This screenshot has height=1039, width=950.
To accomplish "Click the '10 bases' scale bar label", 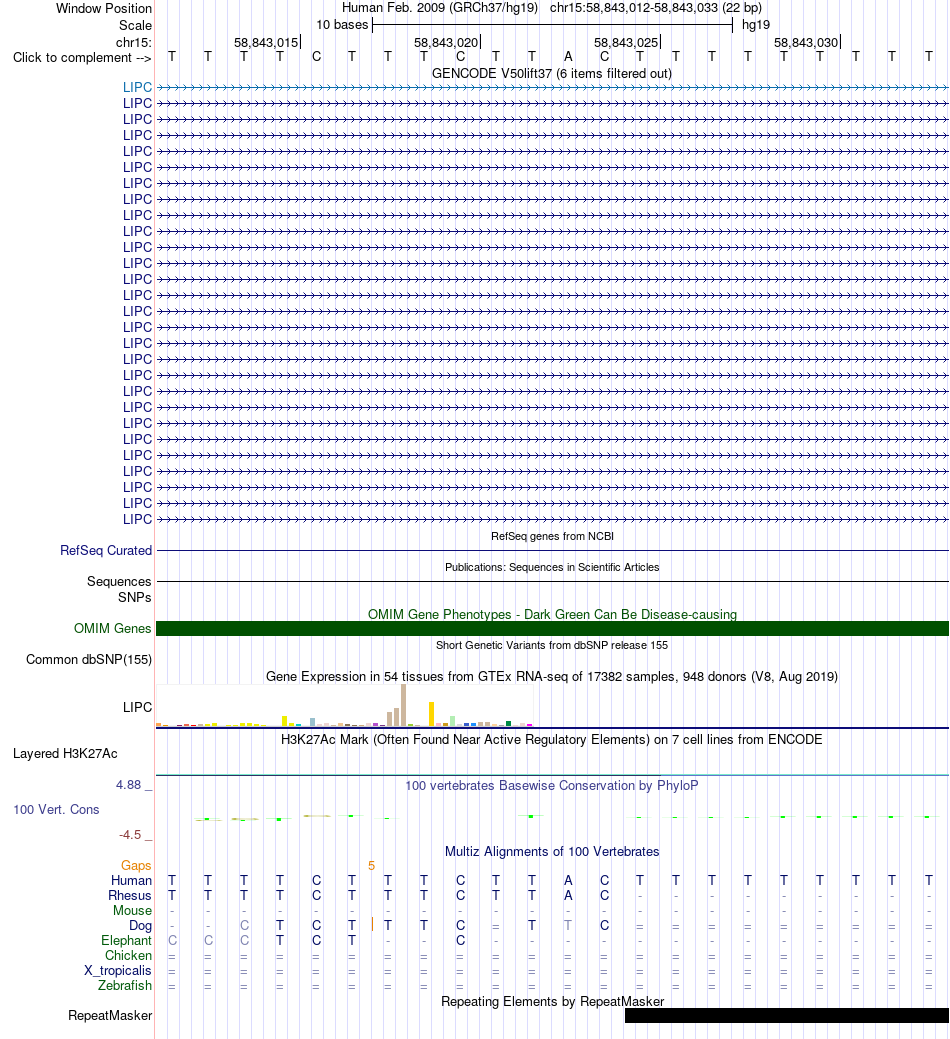I will (342, 25).
